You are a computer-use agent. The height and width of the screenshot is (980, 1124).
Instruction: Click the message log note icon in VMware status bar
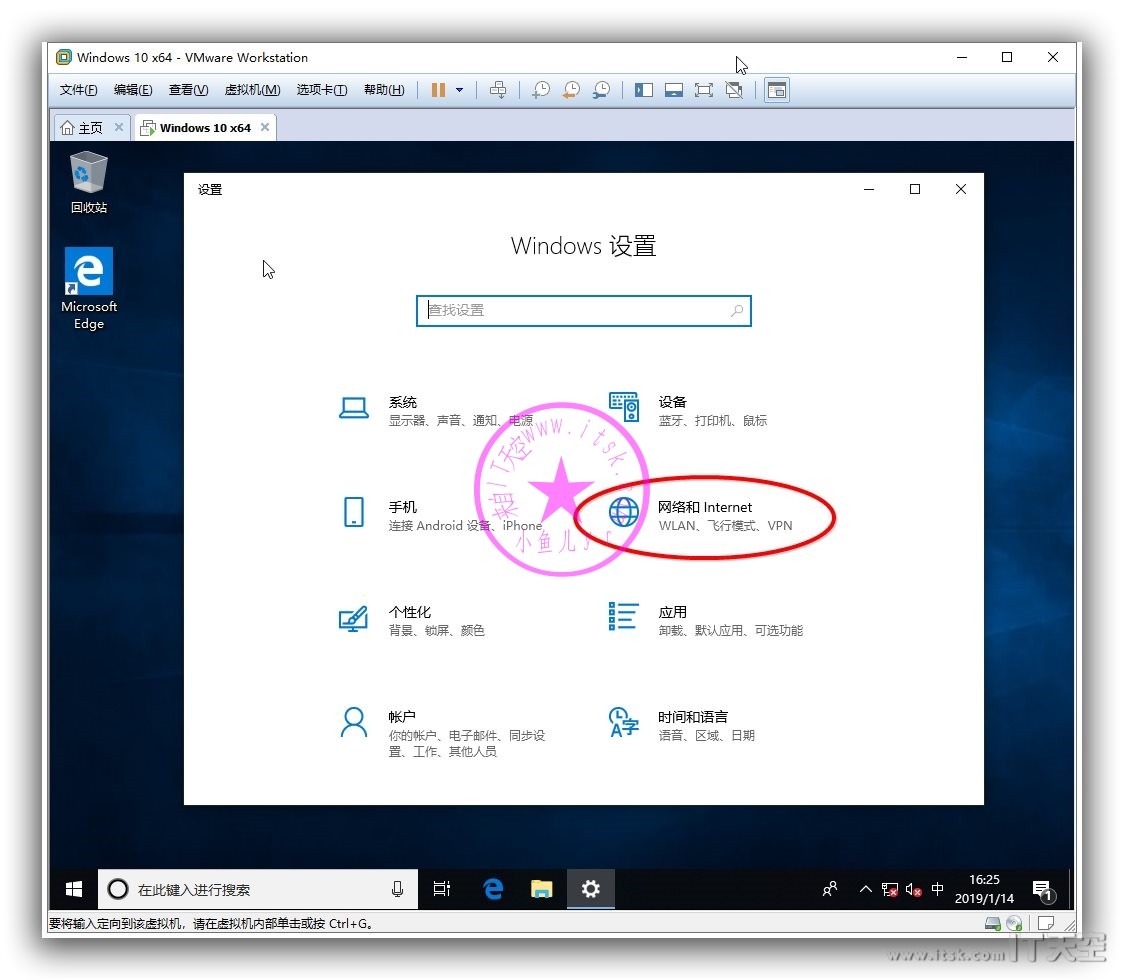[1046, 923]
